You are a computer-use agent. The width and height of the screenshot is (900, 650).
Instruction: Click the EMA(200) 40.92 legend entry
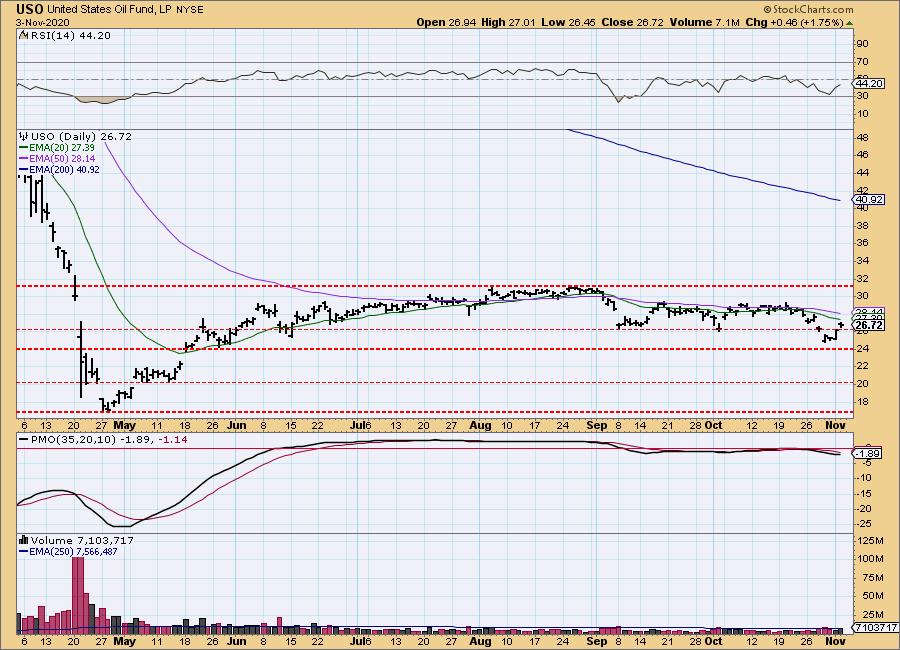pyautogui.click(x=59, y=169)
